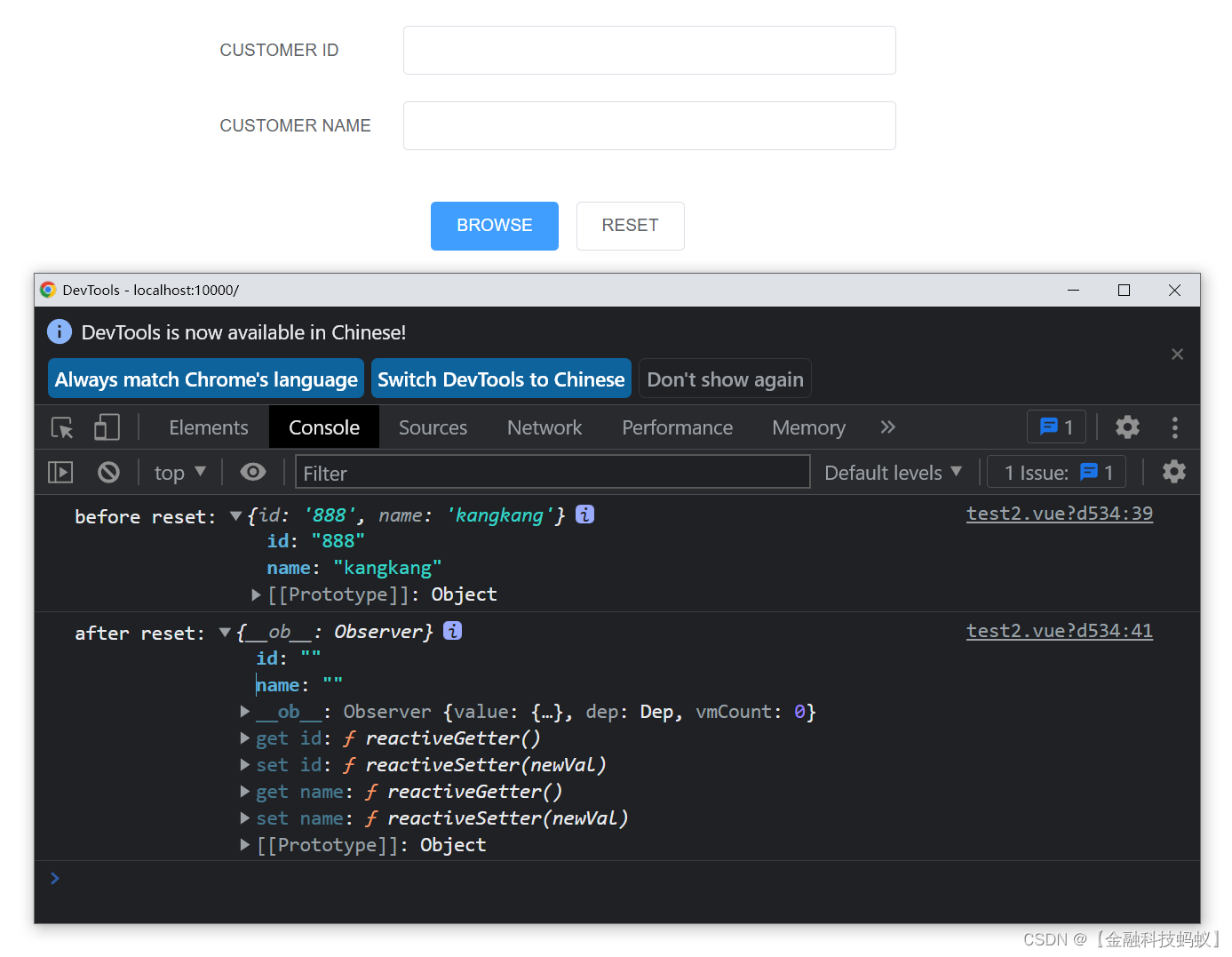Image resolution: width=1232 pixels, height=957 pixels.
Task: Toggle the device emulation toolbar
Action: click(x=107, y=427)
